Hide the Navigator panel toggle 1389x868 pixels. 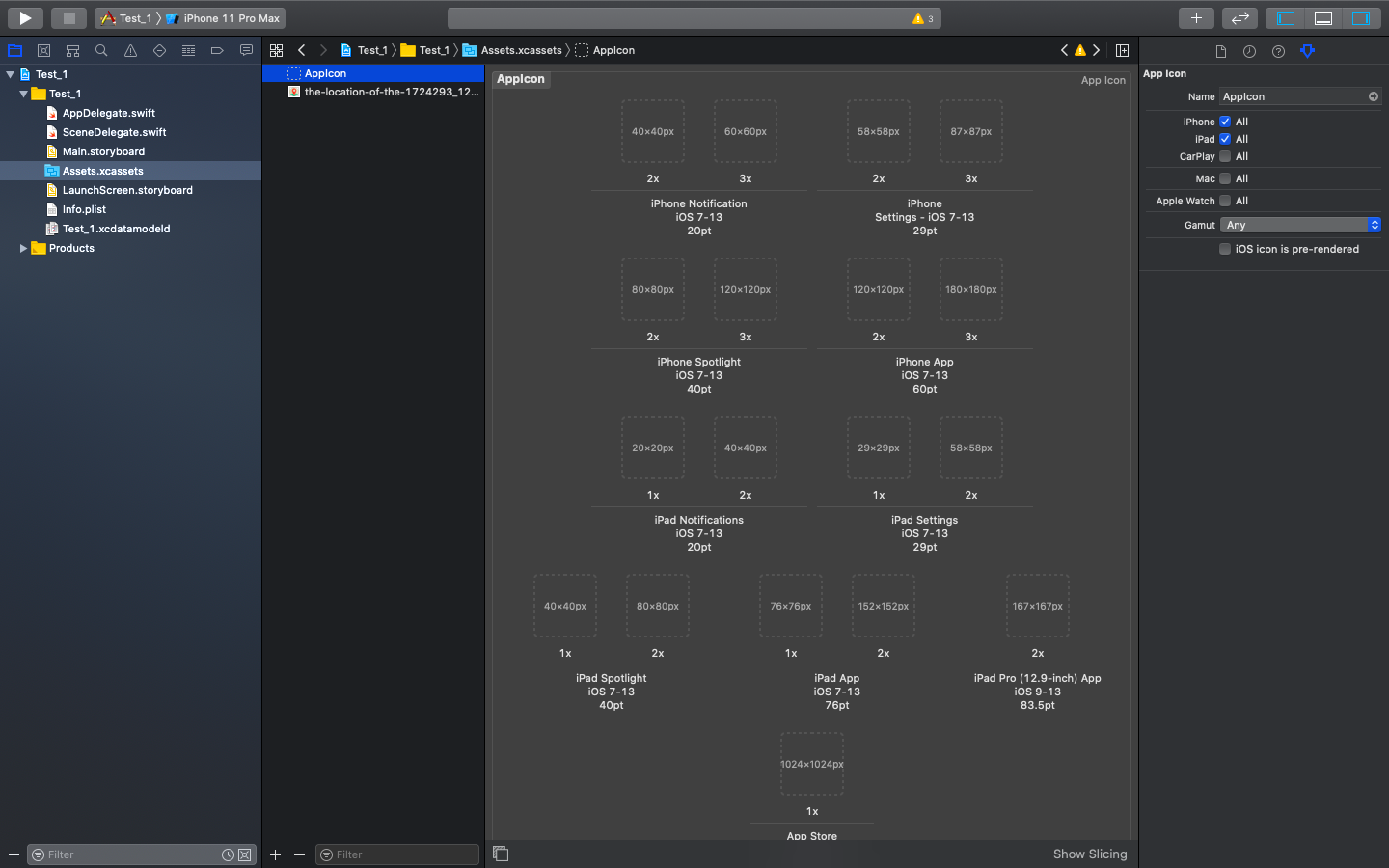[1286, 17]
